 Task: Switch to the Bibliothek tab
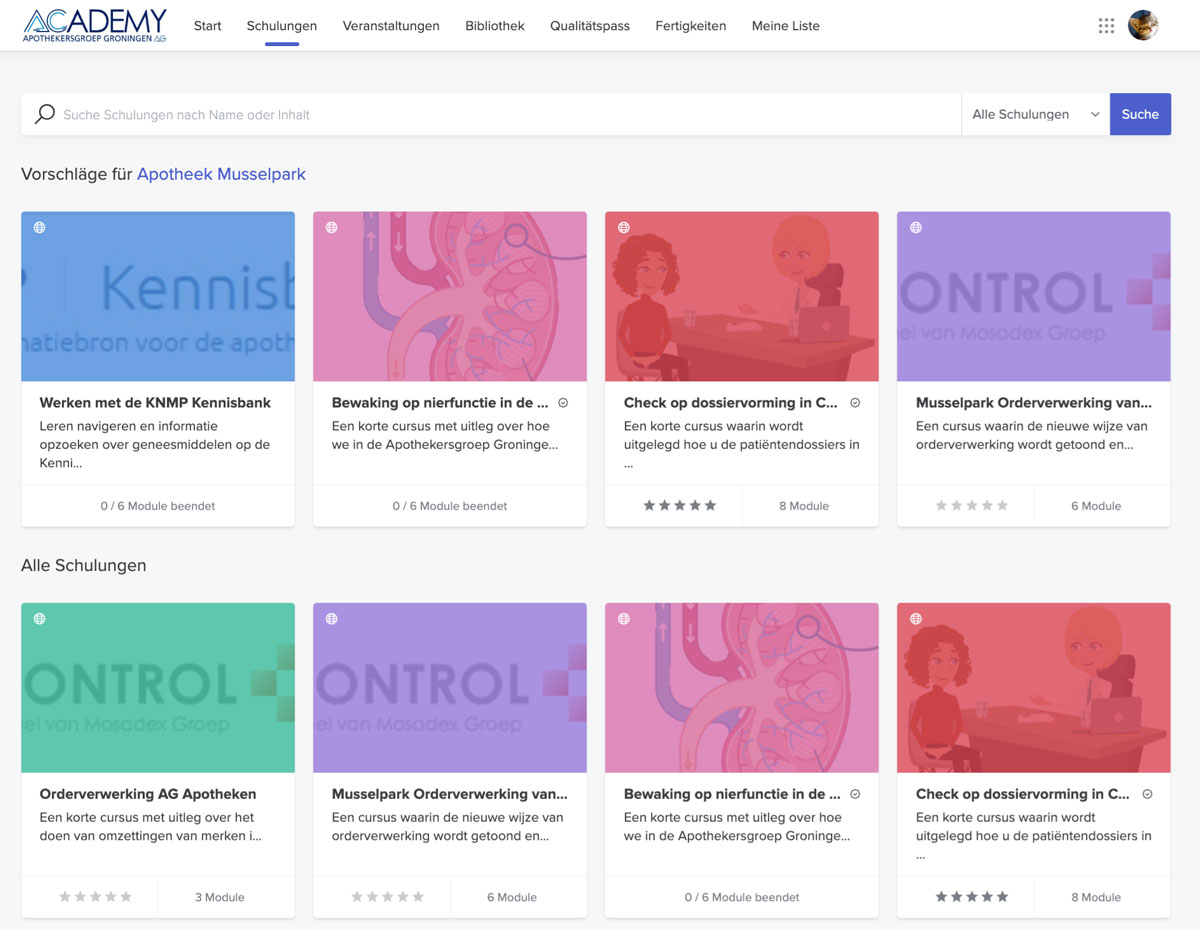[495, 26]
